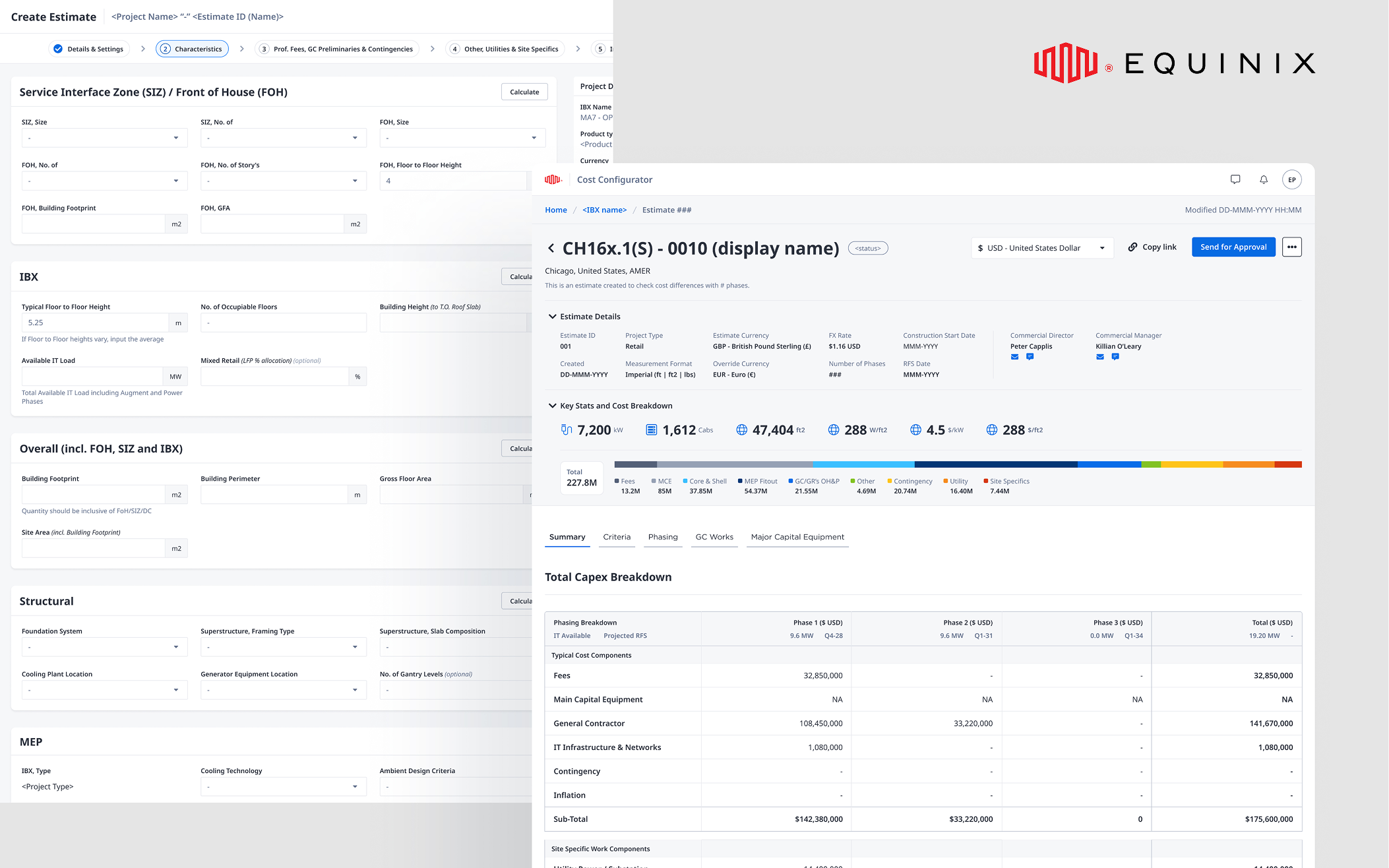Open the USD - United States Dollar dropdown
Viewport: 1389px width, 868px height.
click(x=1042, y=248)
